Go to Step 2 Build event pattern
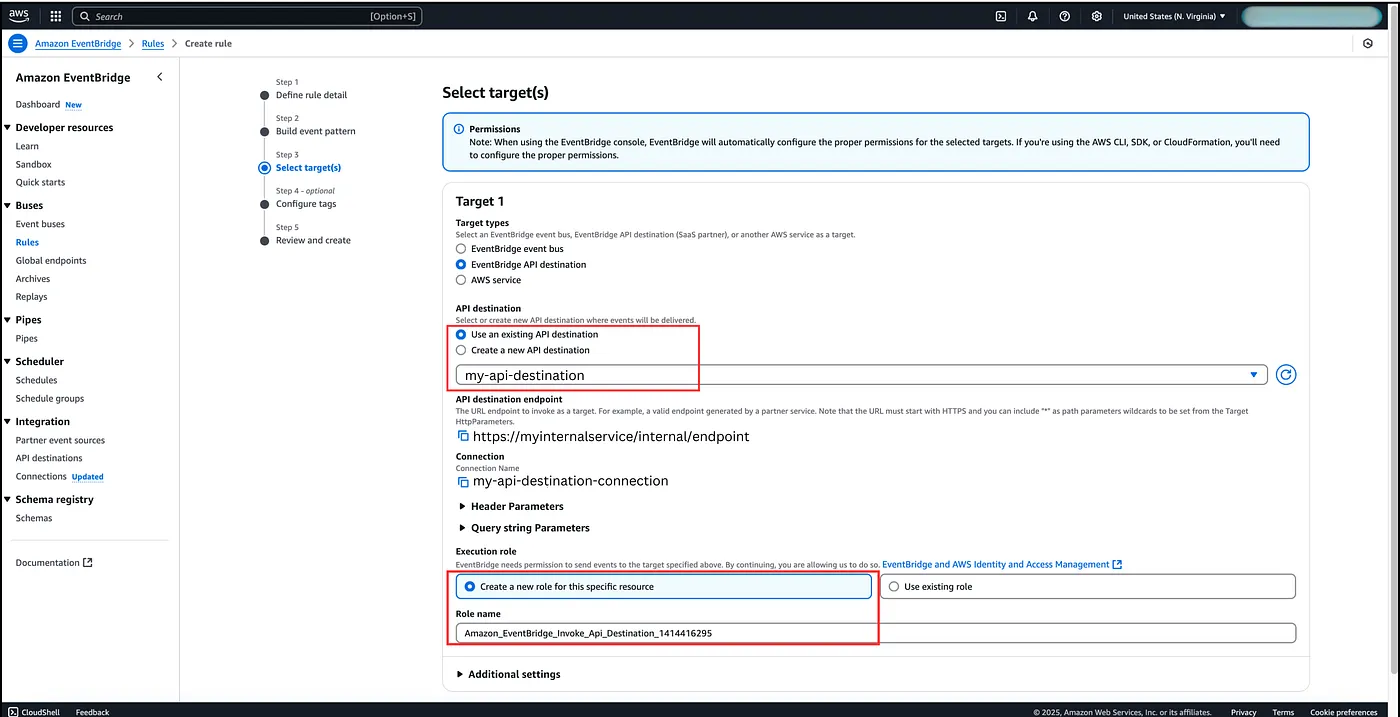1400x717 pixels. point(315,131)
